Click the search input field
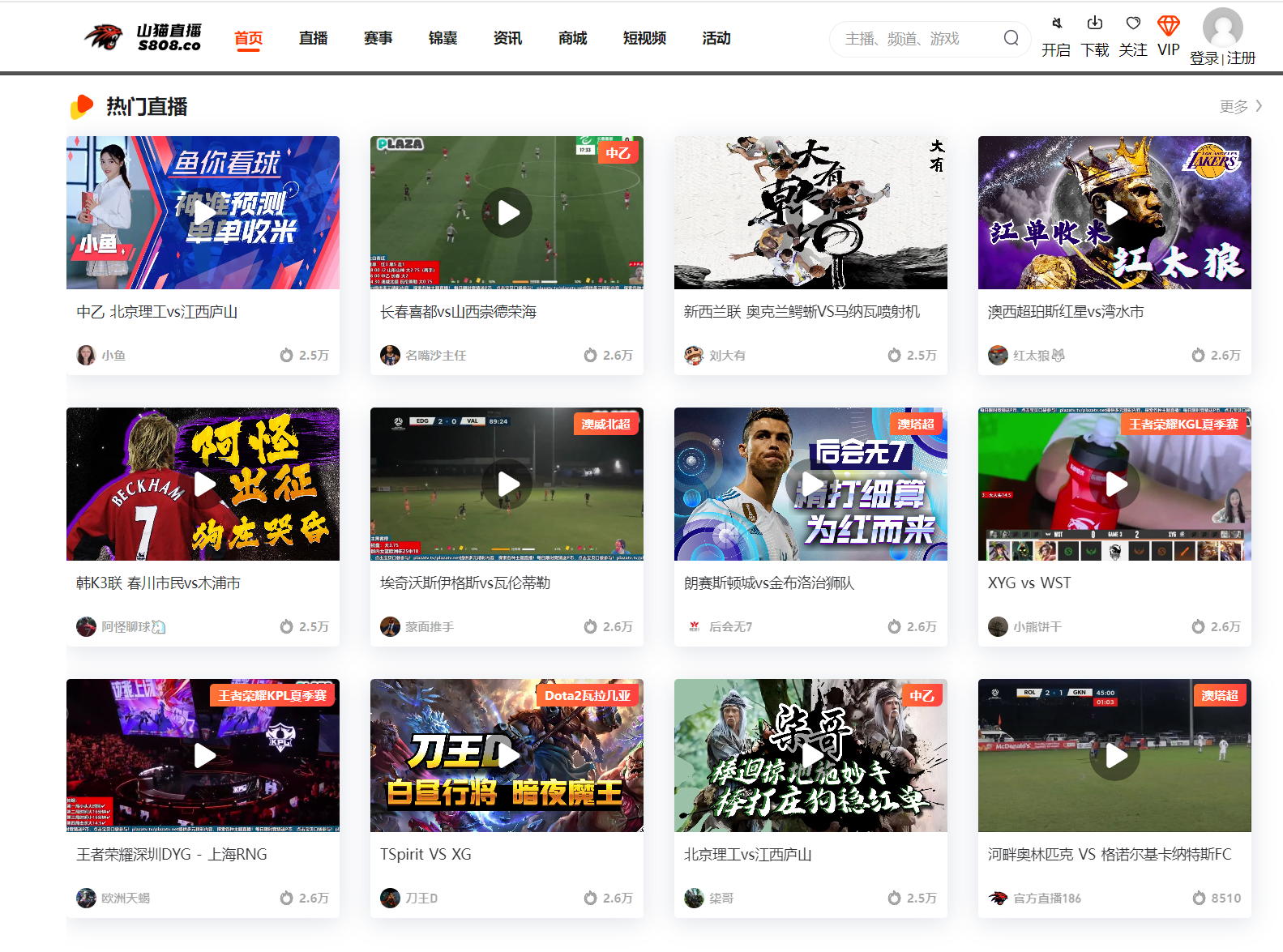 (916, 39)
